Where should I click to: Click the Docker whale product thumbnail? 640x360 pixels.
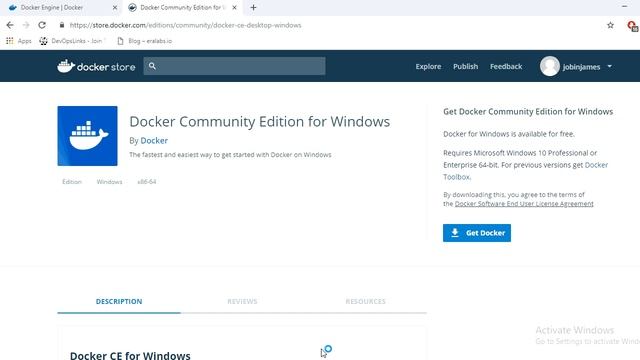87,136
